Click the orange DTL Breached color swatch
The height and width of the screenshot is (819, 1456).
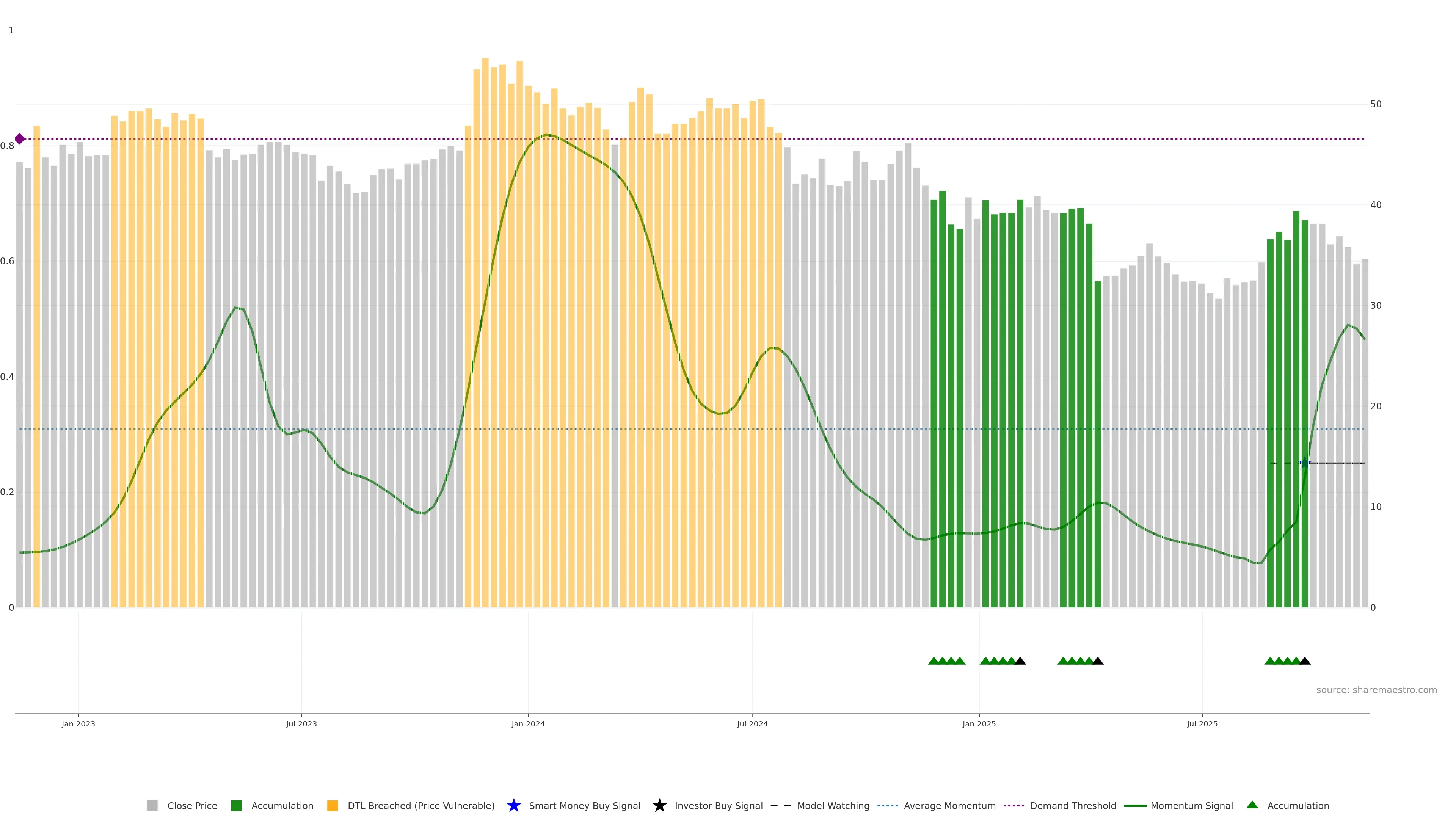[333, 806]
